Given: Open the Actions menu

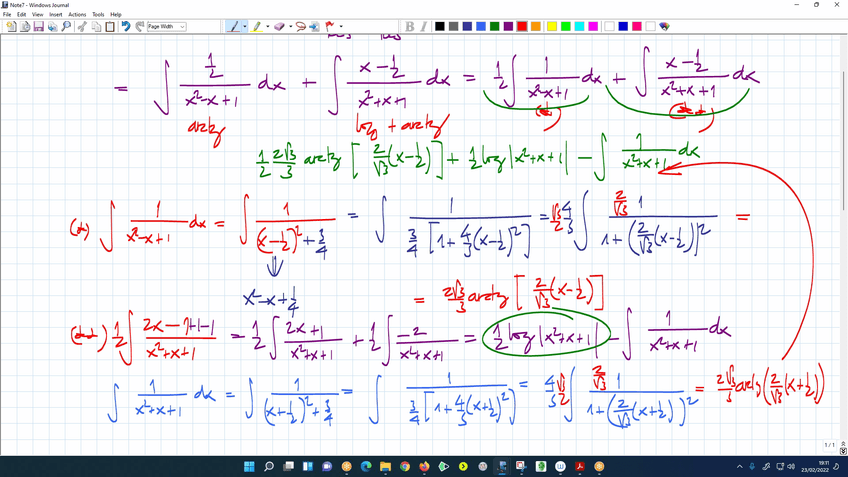Looking at the screenshot, I should tap(77, 15).
